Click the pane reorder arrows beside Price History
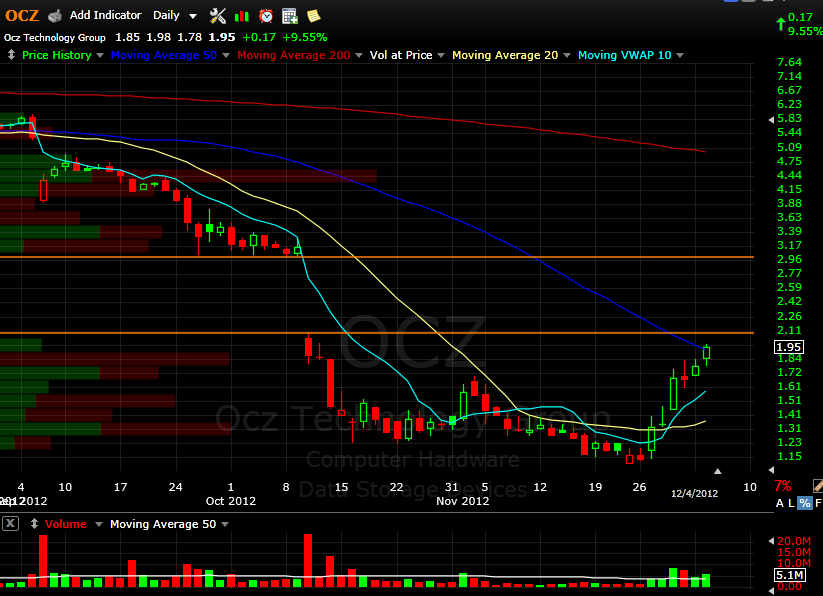Image resolution: width=823 pixels, height=596 pixels. point(11,55)
